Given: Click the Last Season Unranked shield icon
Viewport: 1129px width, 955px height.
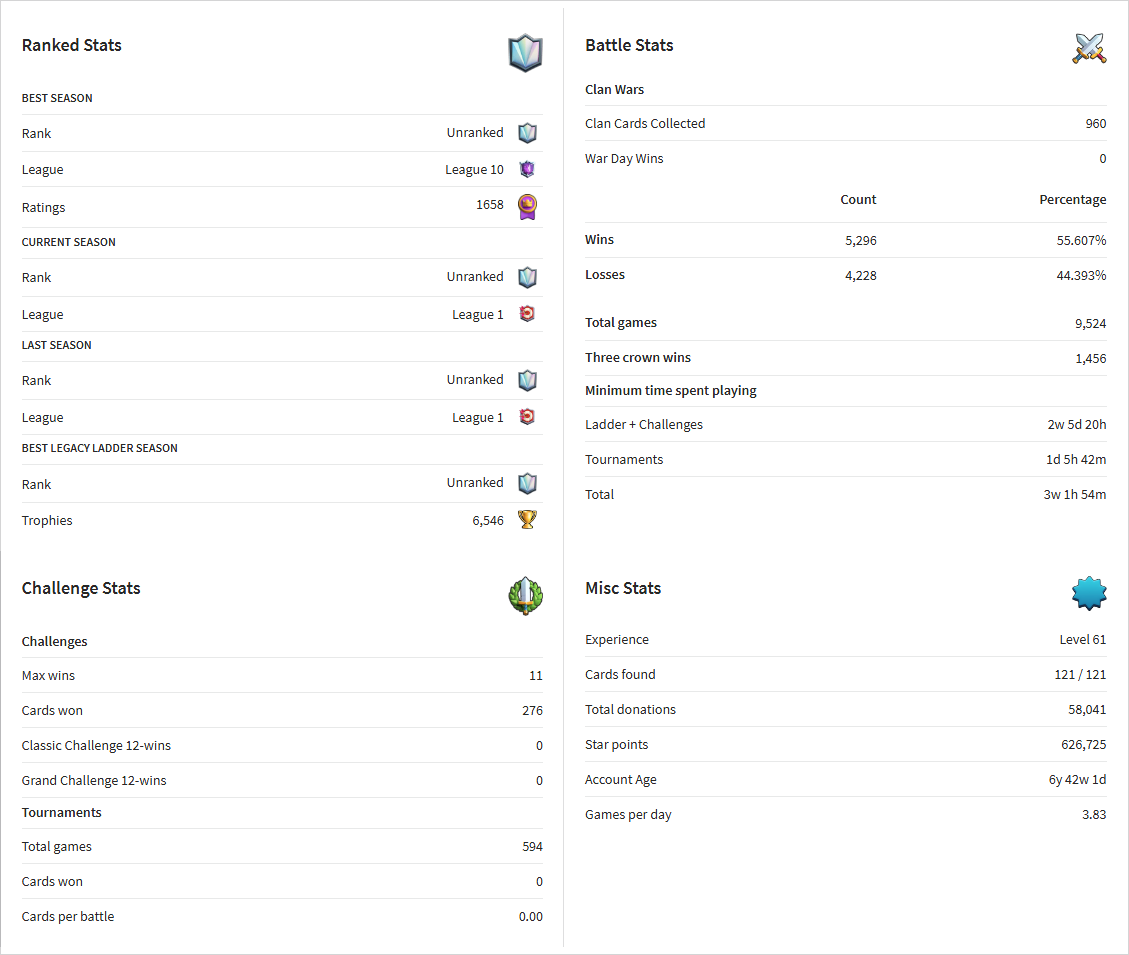Looking at the screenshot, I should tap(527, 380).
